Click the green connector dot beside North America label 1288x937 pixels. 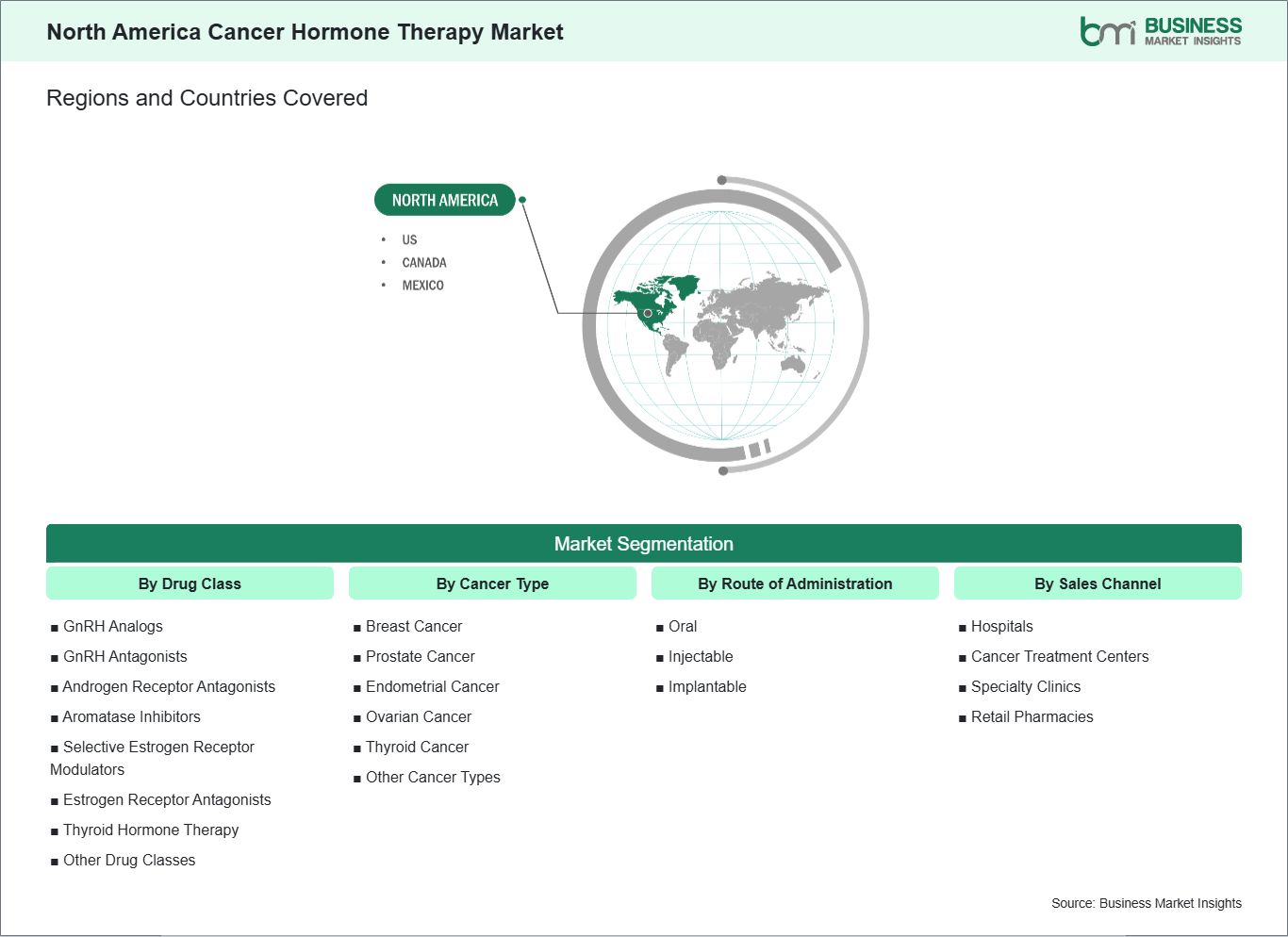pyautogui.click(x=522, y=200)
